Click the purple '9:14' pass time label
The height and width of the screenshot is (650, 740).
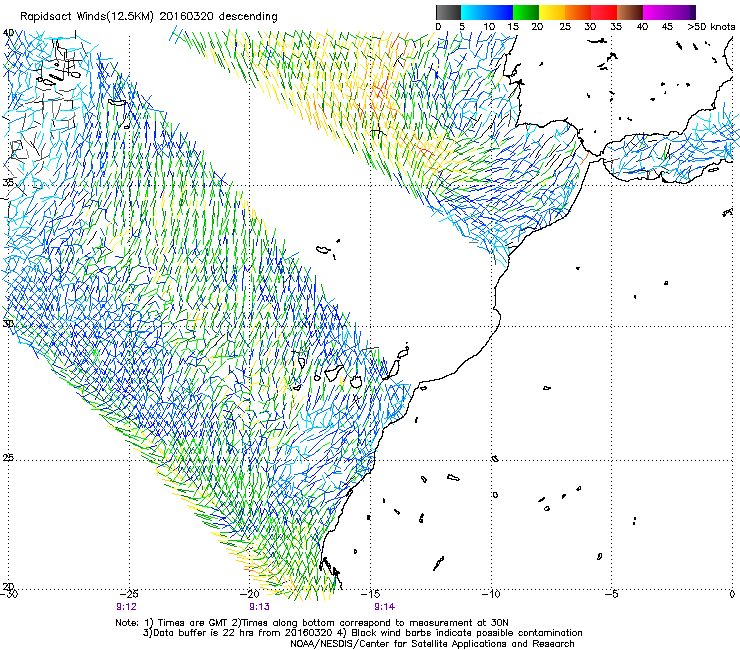coord(385,607)
